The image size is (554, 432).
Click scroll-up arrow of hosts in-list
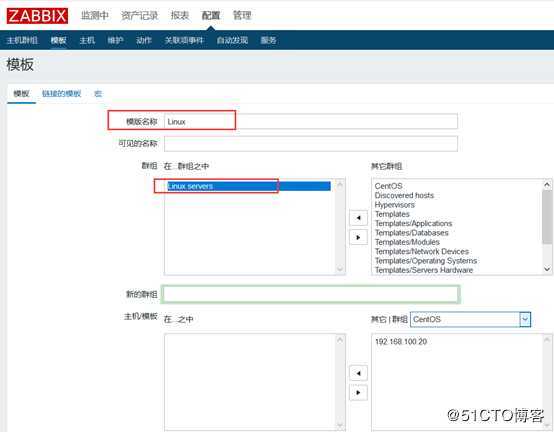[340, 339]
